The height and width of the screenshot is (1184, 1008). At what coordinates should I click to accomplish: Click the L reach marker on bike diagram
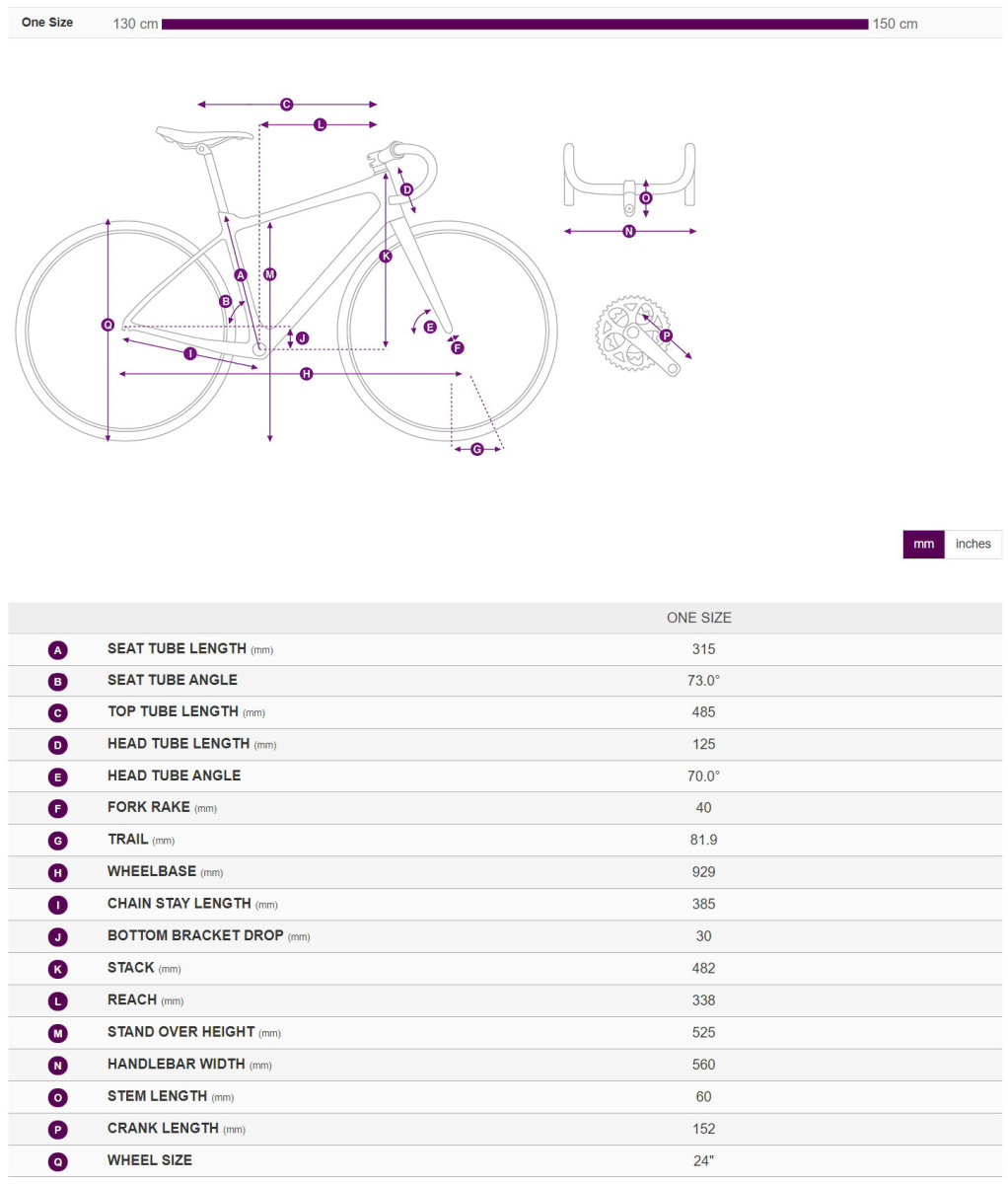(320, 124)
